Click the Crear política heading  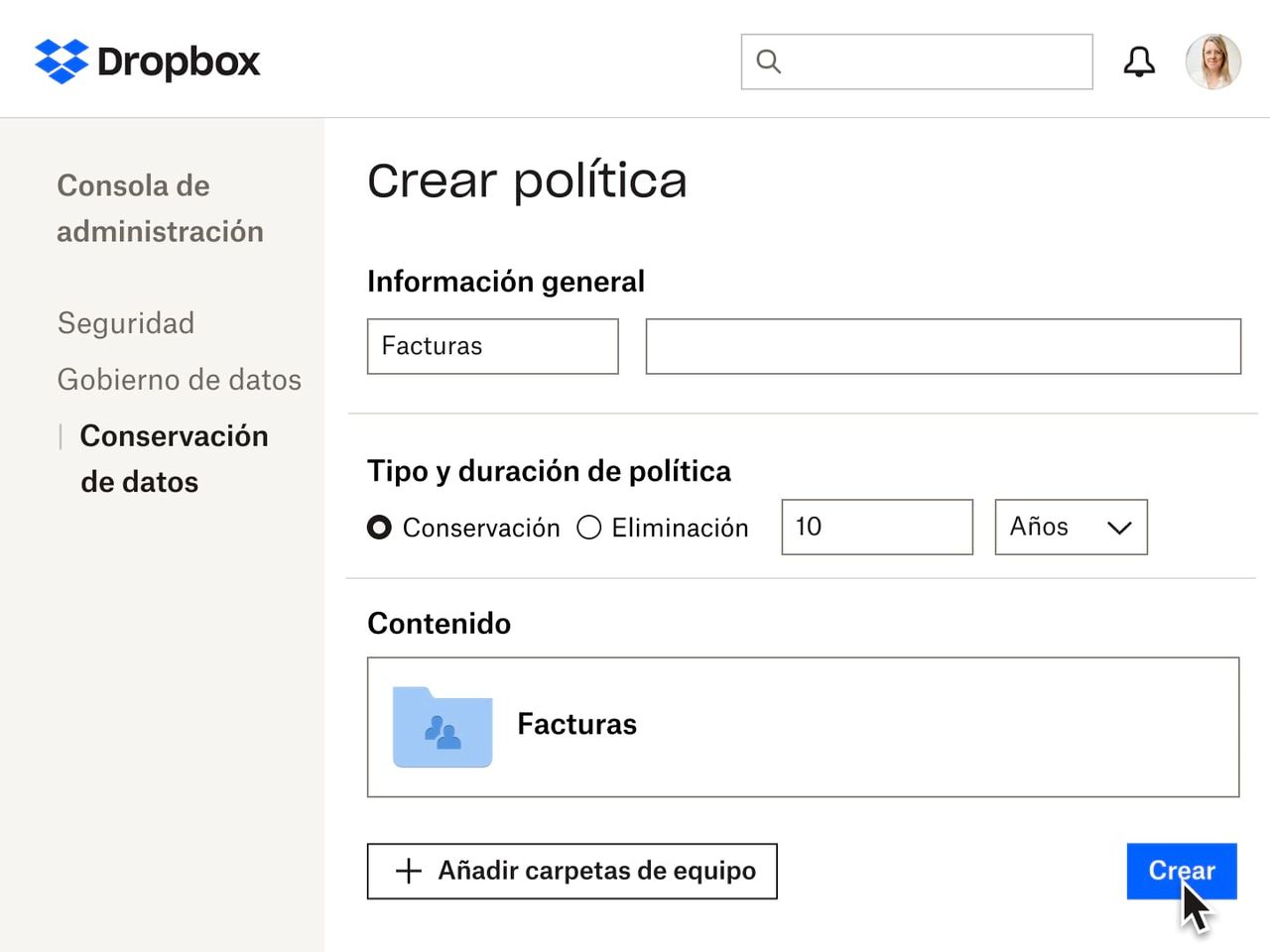(x=527, y=181)
